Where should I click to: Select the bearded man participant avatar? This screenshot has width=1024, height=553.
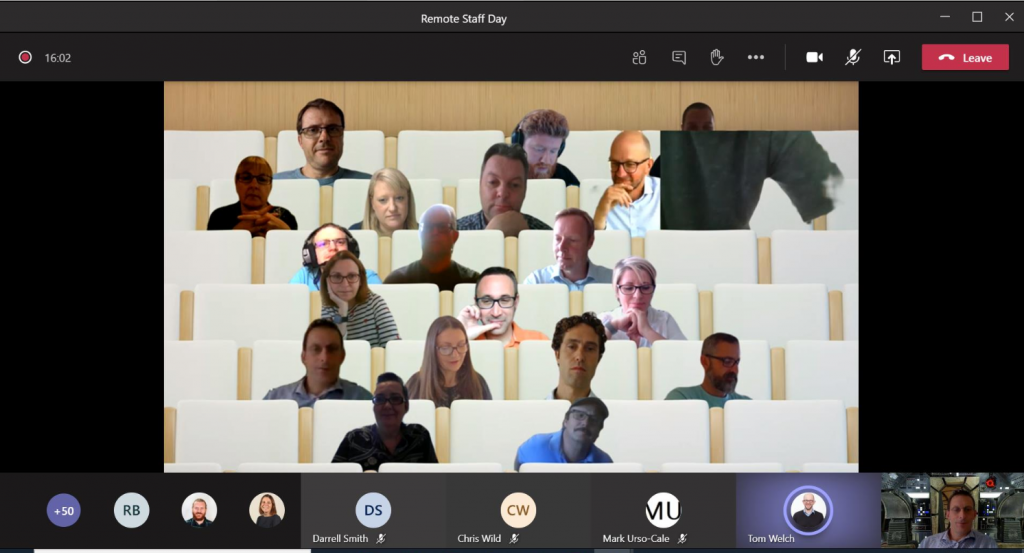click(199, 511)
